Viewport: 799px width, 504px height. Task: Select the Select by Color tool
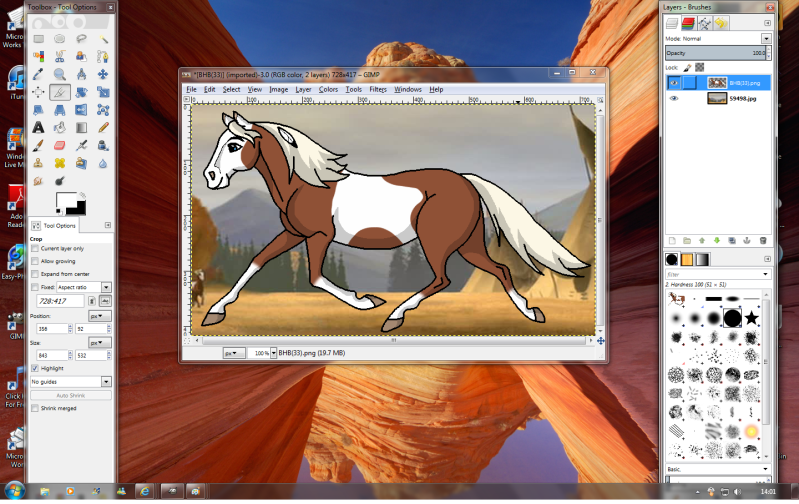tap(39, 57)
